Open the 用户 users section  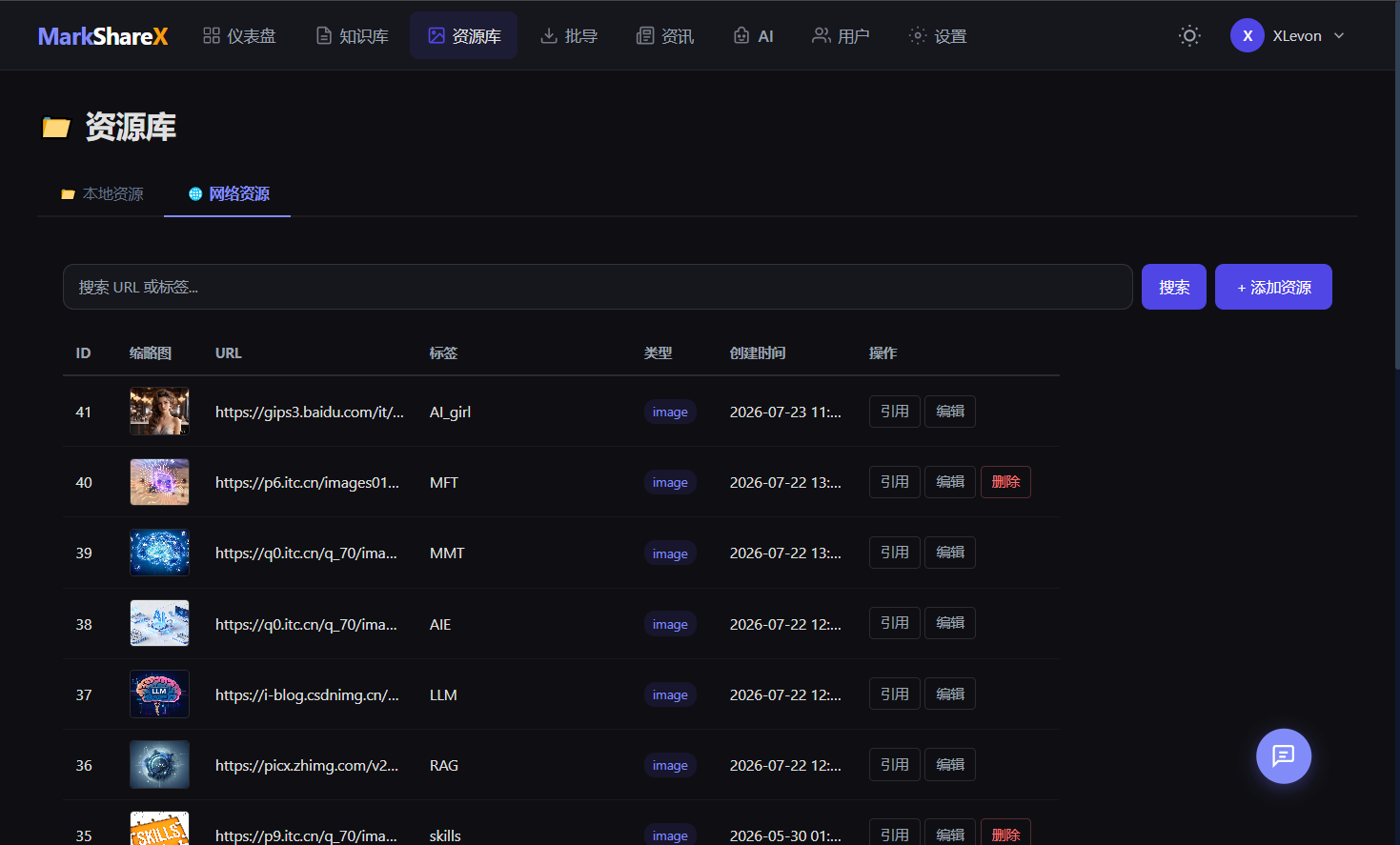841,36
